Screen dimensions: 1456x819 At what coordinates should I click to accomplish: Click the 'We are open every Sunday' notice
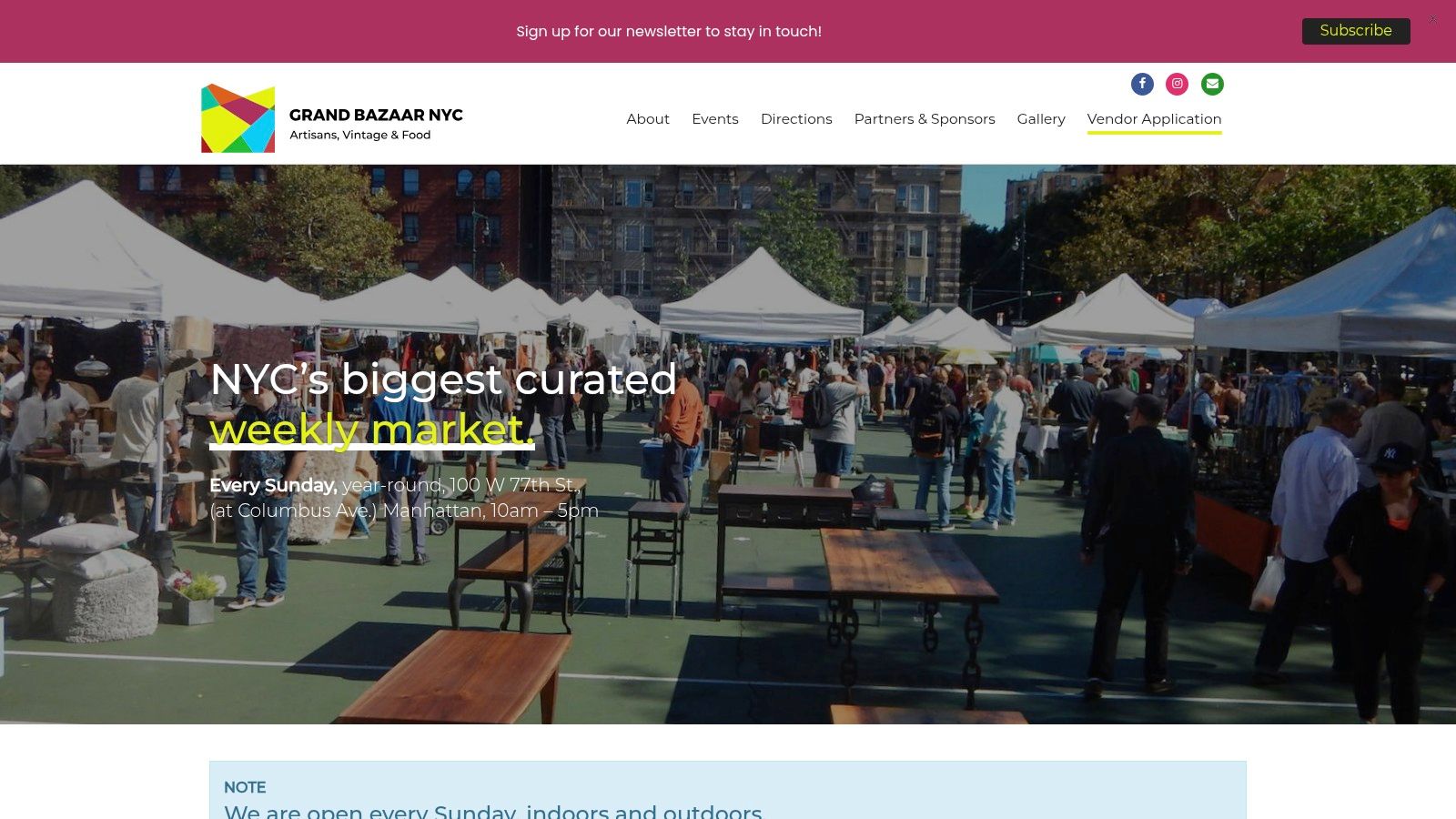[492, 811]
